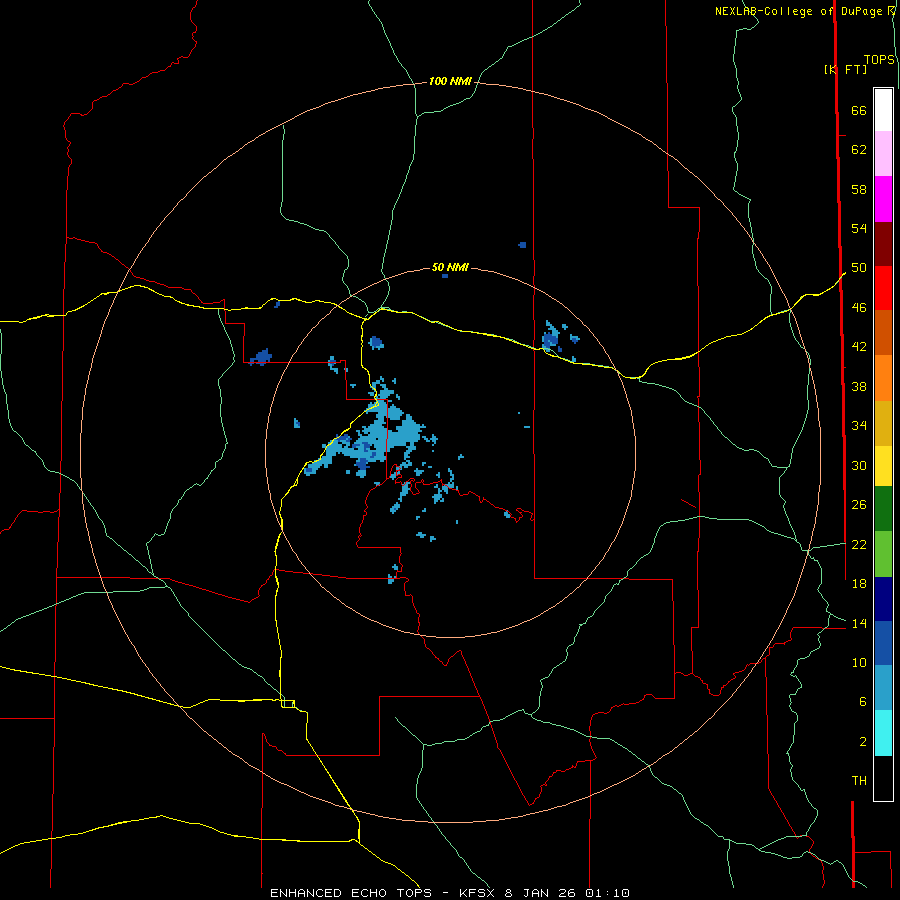Click the magenta 58 kft legend swatch
Image resolution: width=900 pixels, height=900 pixels.
click(883, 199)
